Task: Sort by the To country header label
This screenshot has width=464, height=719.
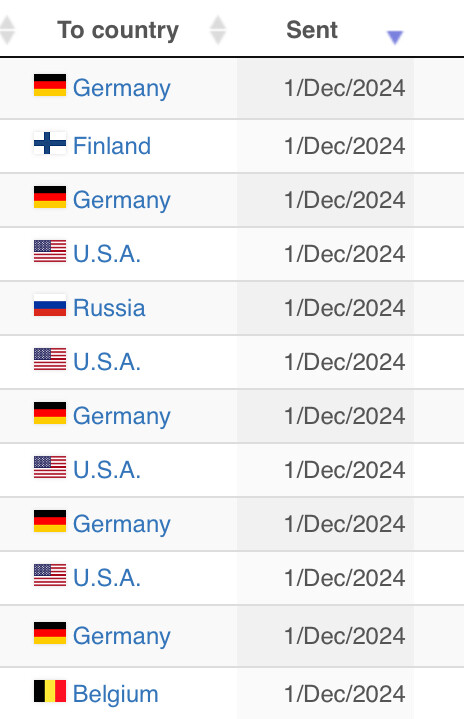Action: point(118,30)
